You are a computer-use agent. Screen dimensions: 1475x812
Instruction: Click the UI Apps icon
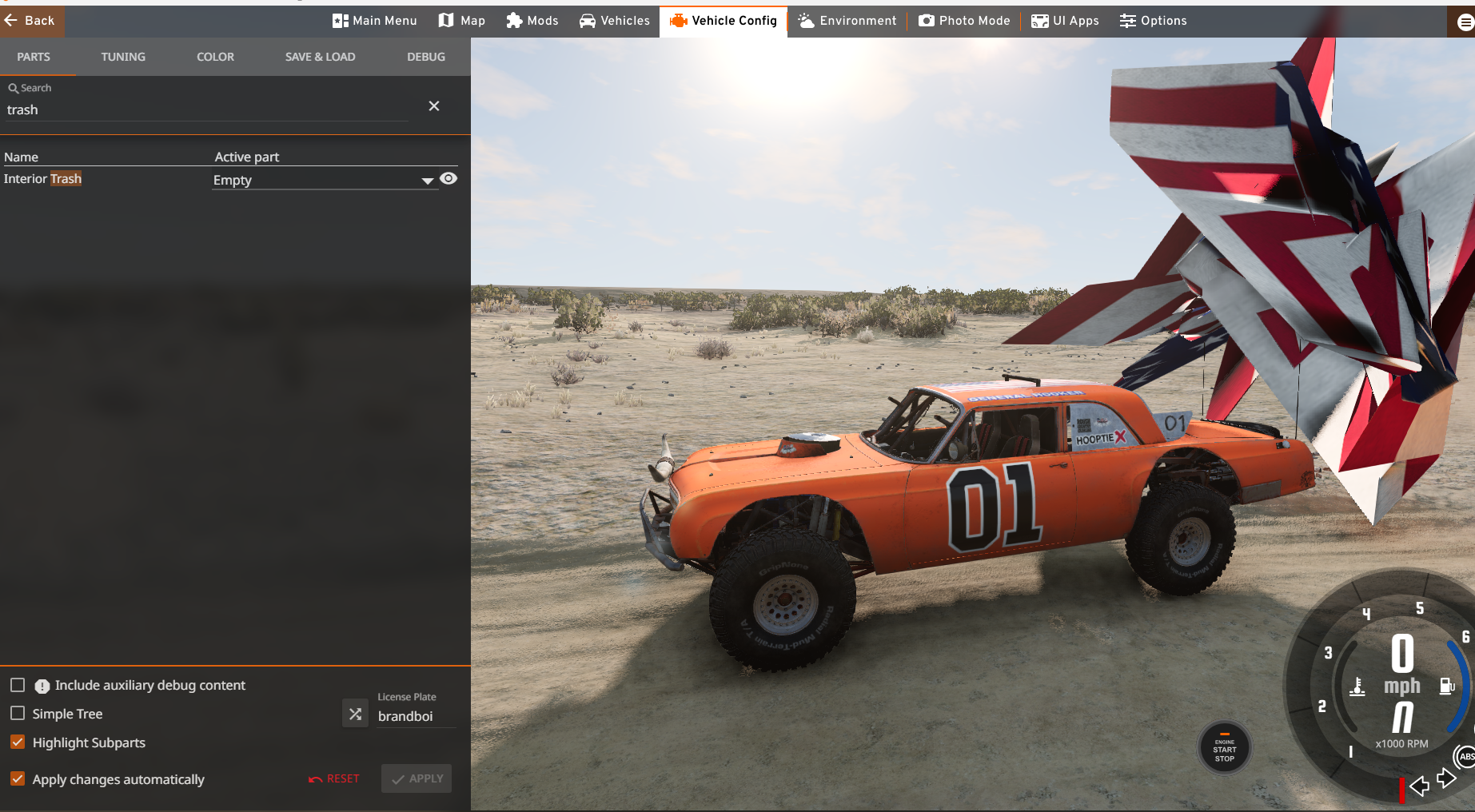pyautogui.click(x=1039, y=21)
